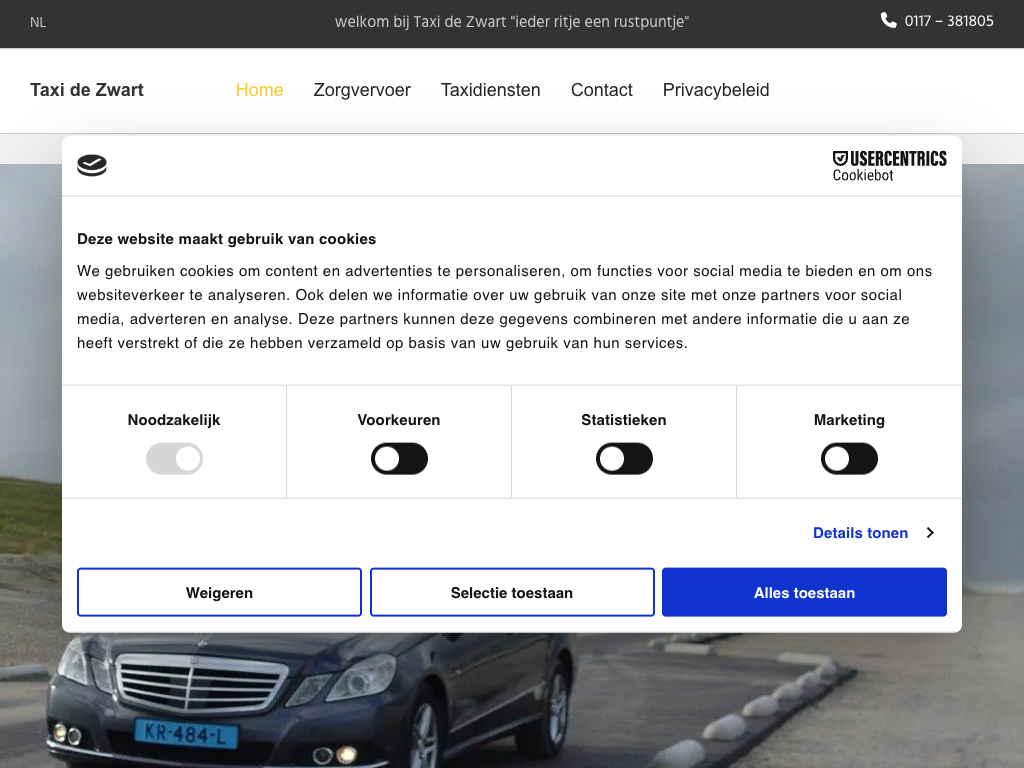
Task: Call phone number 0117 – 381805
Action: pyautogui.click(x=948, y=21)
